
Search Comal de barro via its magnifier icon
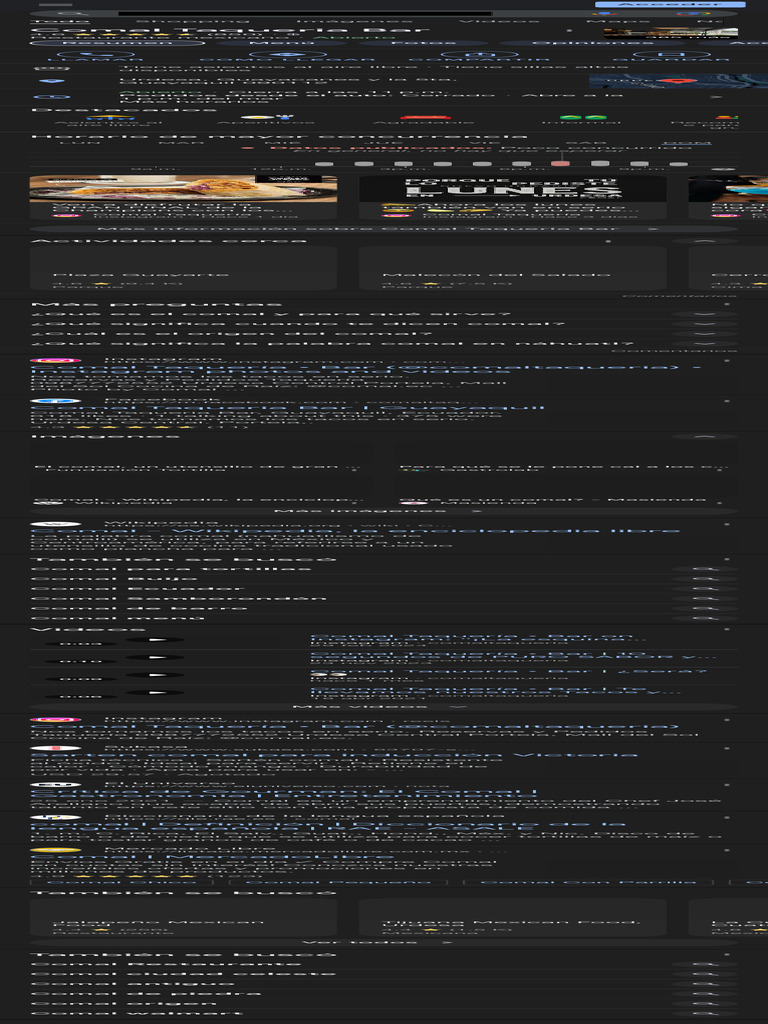click(705, 608)
